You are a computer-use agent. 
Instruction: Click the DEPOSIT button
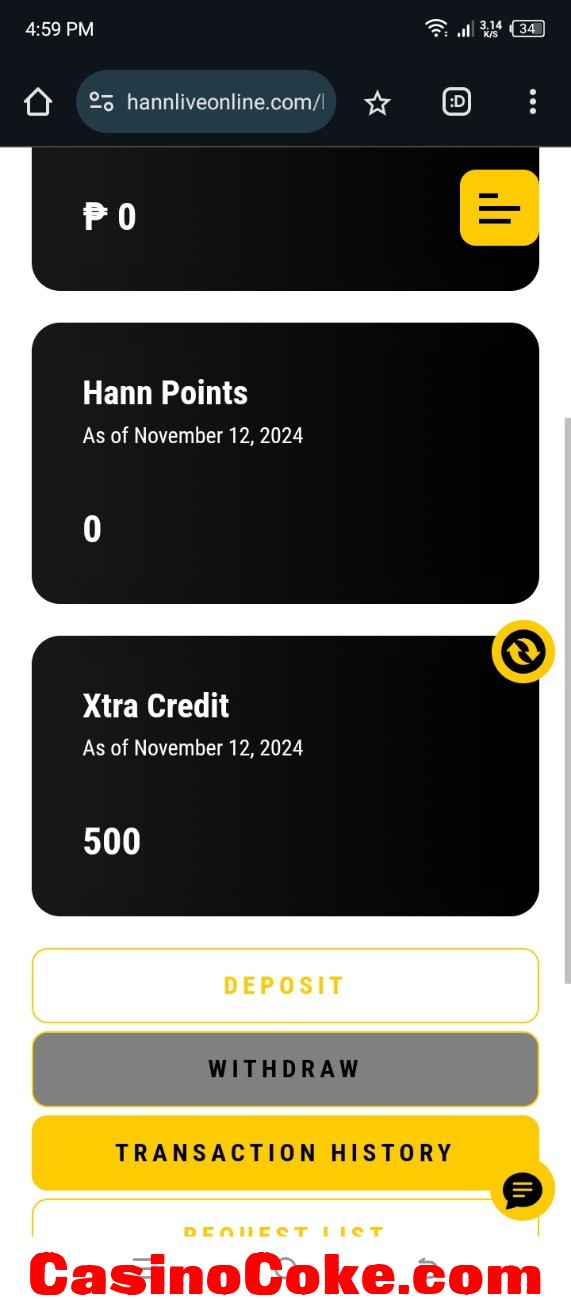[x=285, y=985]
